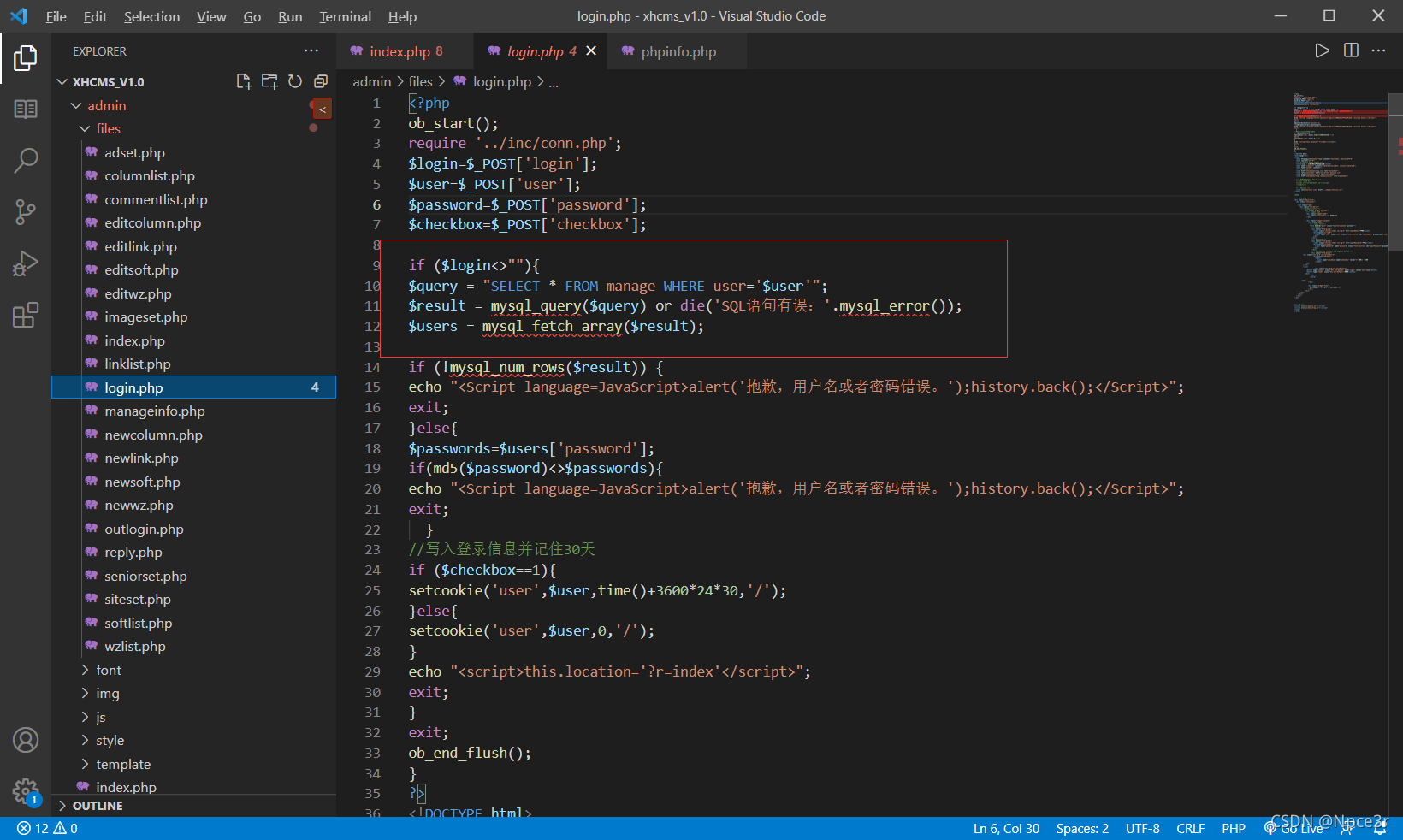Click login.php in the breadcrumb path
Image resolution: width=1403 pixels, height=840 pixels.
(x=502, y=81)
